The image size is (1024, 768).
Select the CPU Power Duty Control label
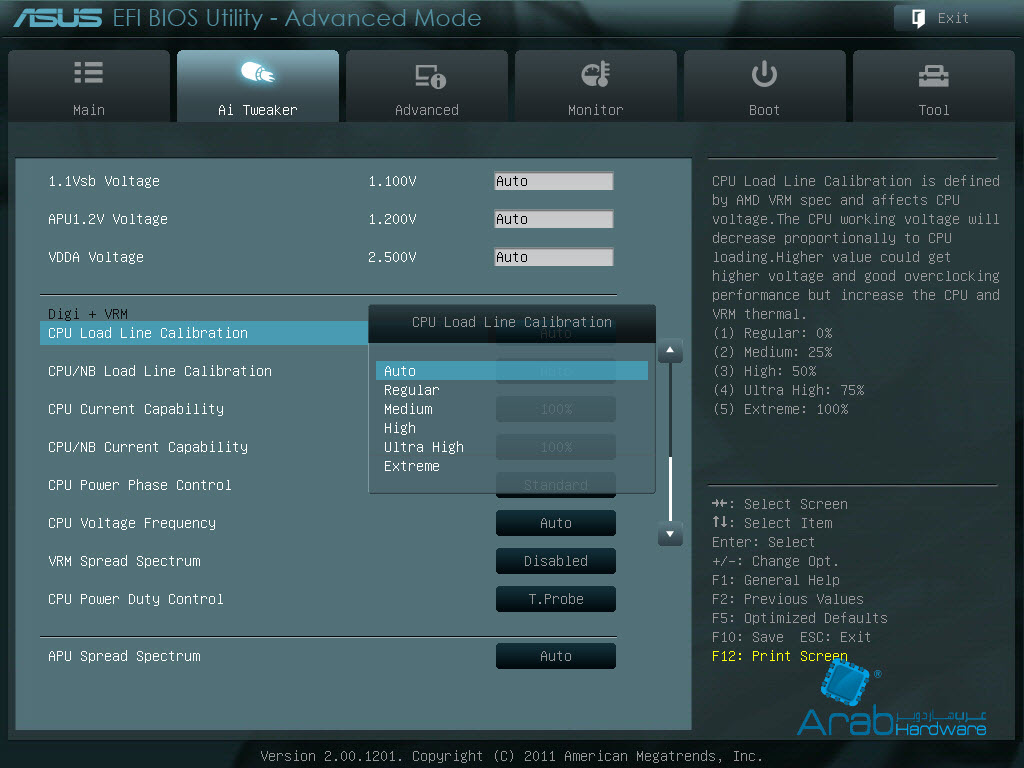tap(136, 599)
